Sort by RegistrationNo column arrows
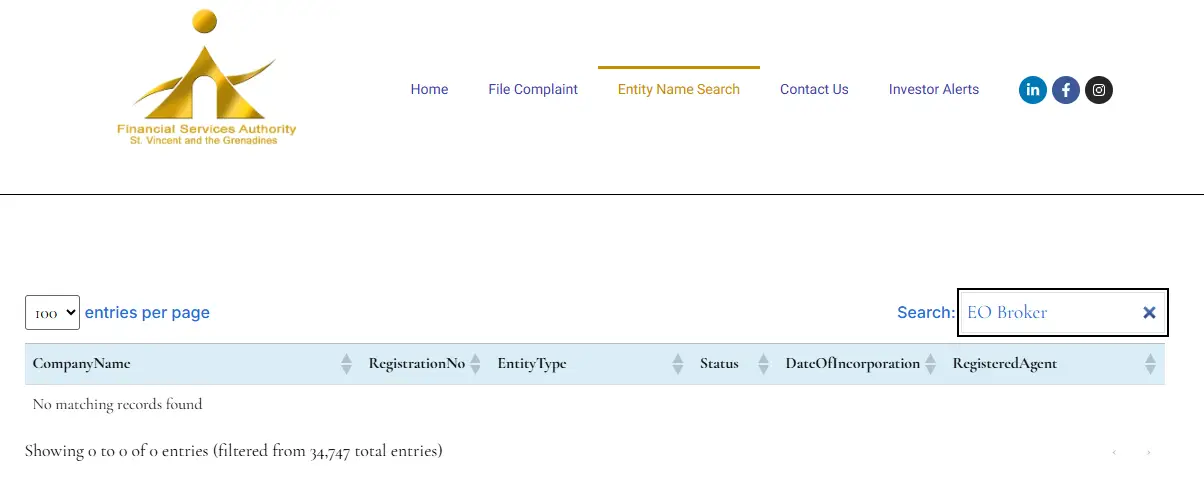The image size is (1204, 488). pos(475,364)
